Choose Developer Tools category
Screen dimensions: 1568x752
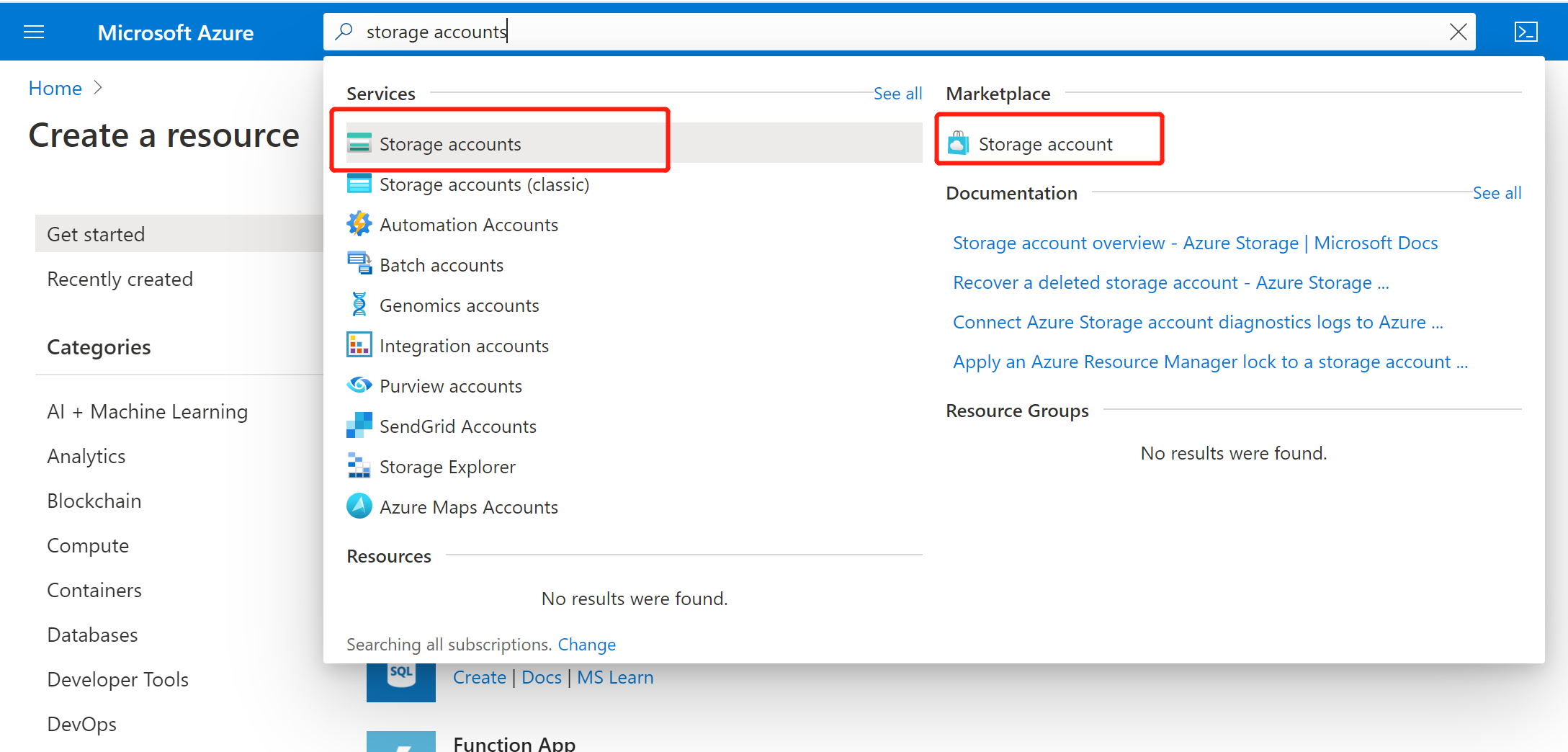117,679
